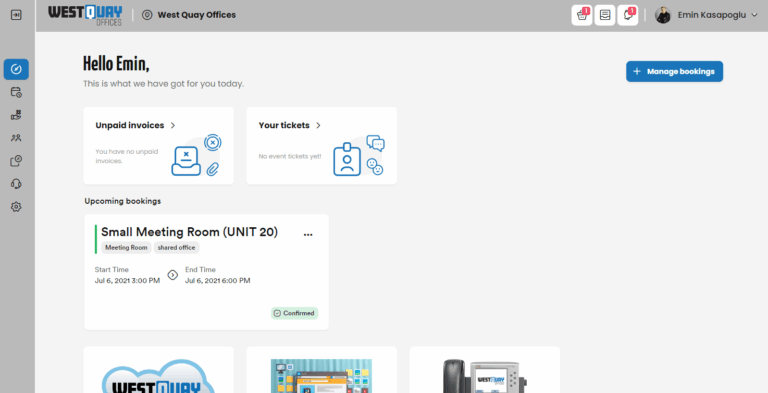Image resolution: width=768 pixels, height=393 pixels.
Task: Open the notifications bell in header
Action: 628,15
